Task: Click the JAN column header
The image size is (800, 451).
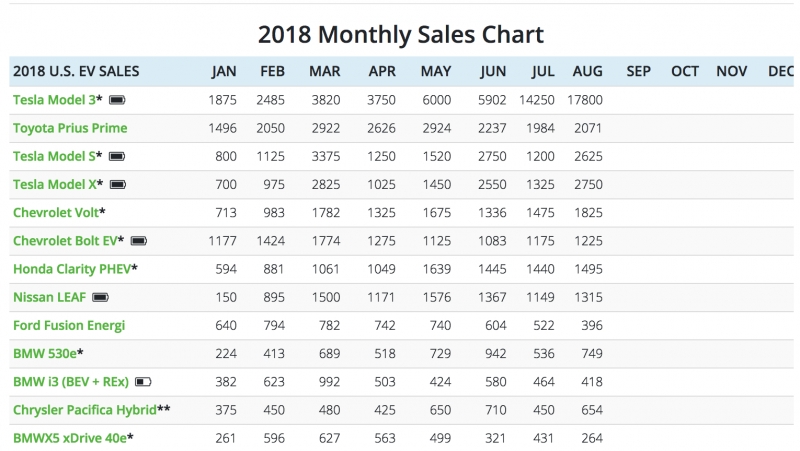Action: coord(224,71)
